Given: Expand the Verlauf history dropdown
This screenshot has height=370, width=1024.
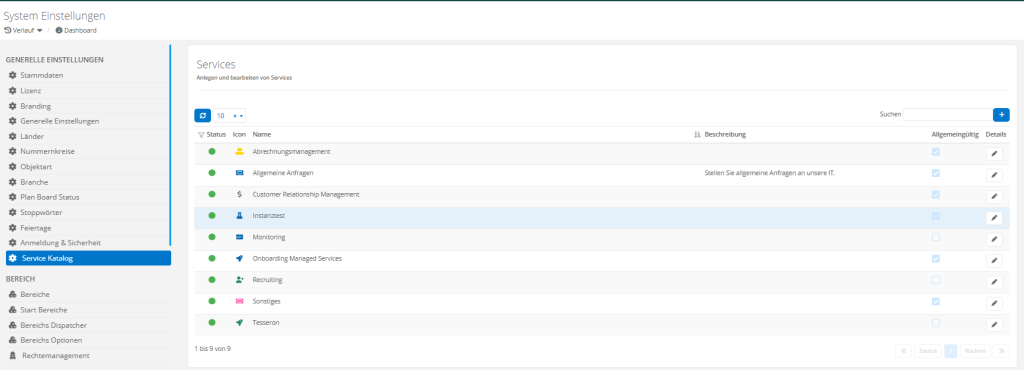Looking at the screenshot, I should (x=24, y=31).
